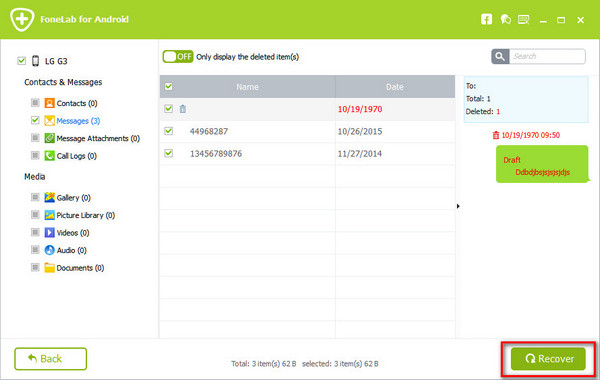Click the Messages envelope icon
This screenshot has height=380, width=600.
(49, 121)
